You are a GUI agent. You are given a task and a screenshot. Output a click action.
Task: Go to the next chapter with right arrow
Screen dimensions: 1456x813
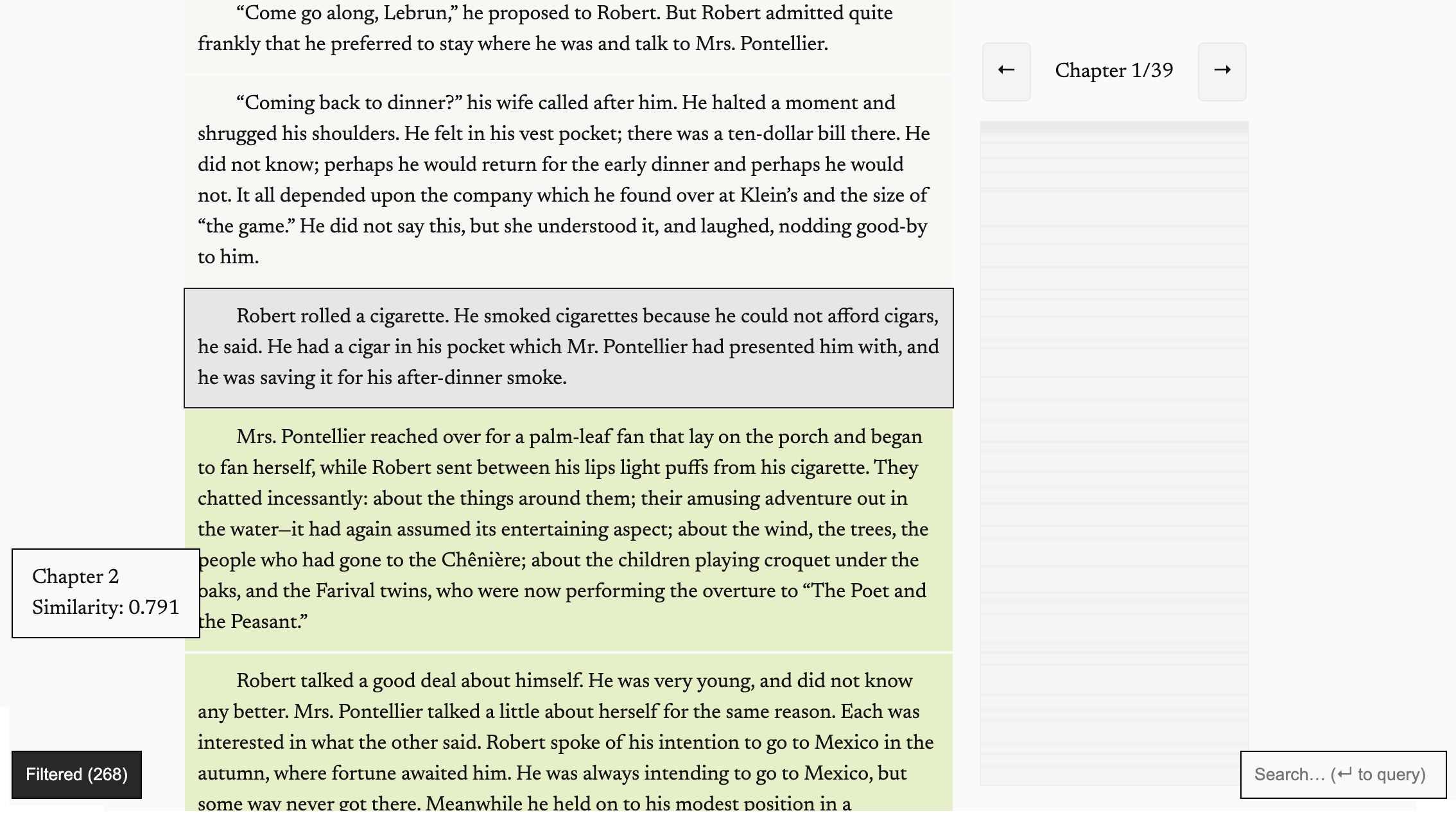click(1222, 71)
